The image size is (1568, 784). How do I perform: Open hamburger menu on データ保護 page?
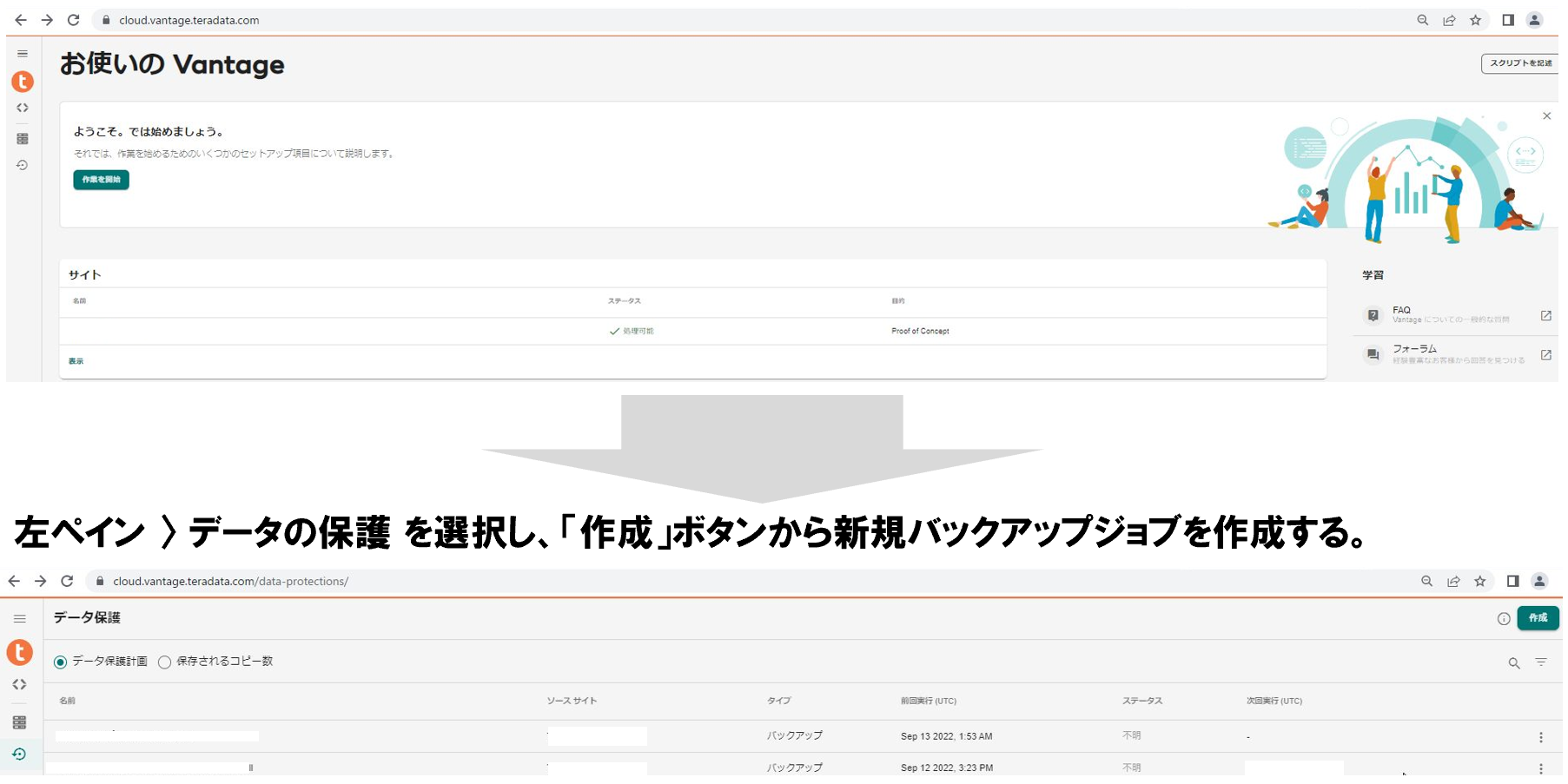[x=20, y=619]
